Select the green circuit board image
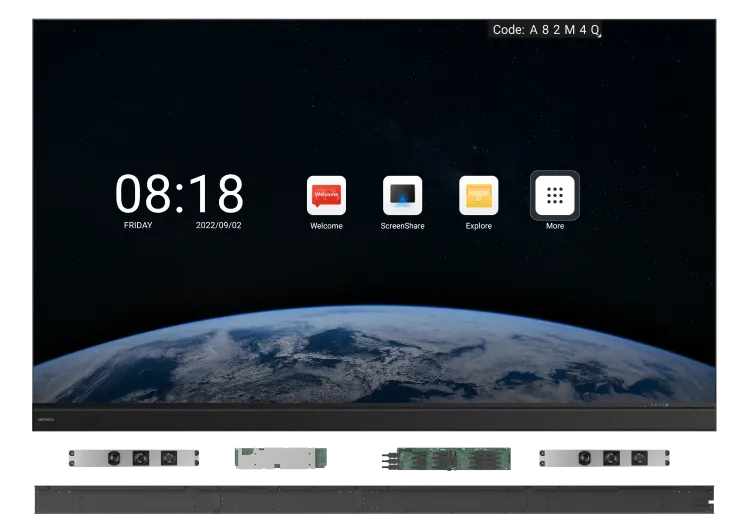 [446, 459]
